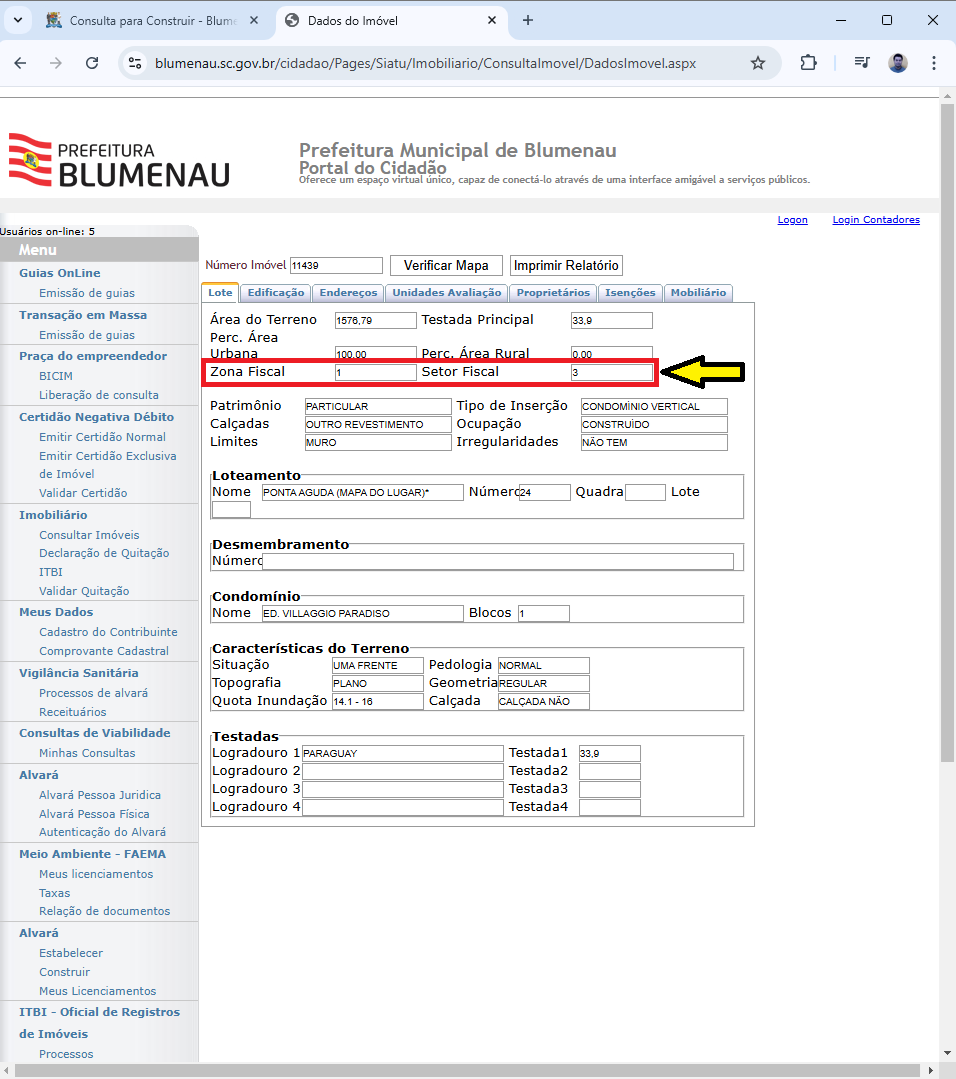Open Consultar Imóveis in the side menu
This screenshot has height=1079, width=956.
[x=89, y=535]
